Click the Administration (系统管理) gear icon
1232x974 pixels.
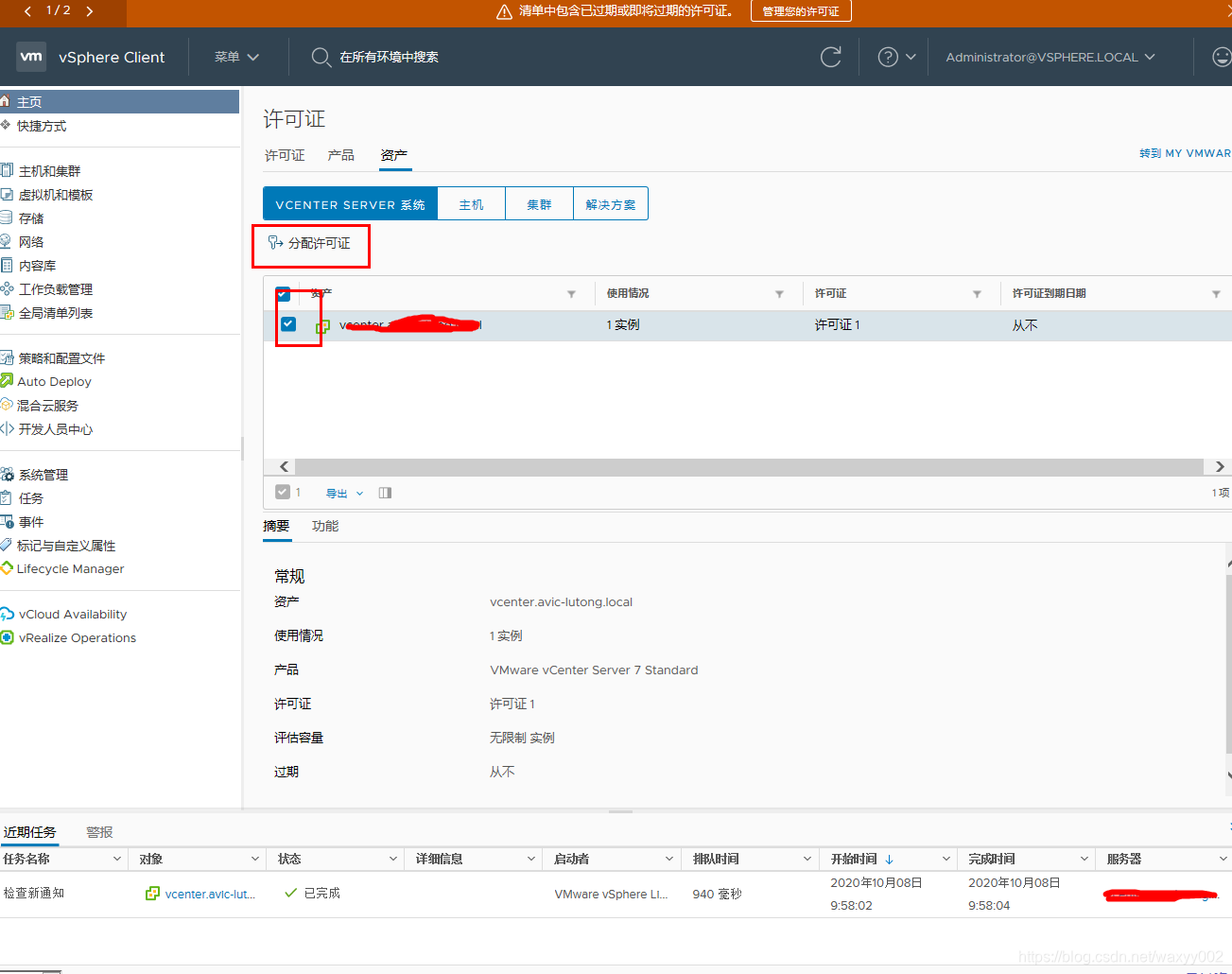(7, 474)
